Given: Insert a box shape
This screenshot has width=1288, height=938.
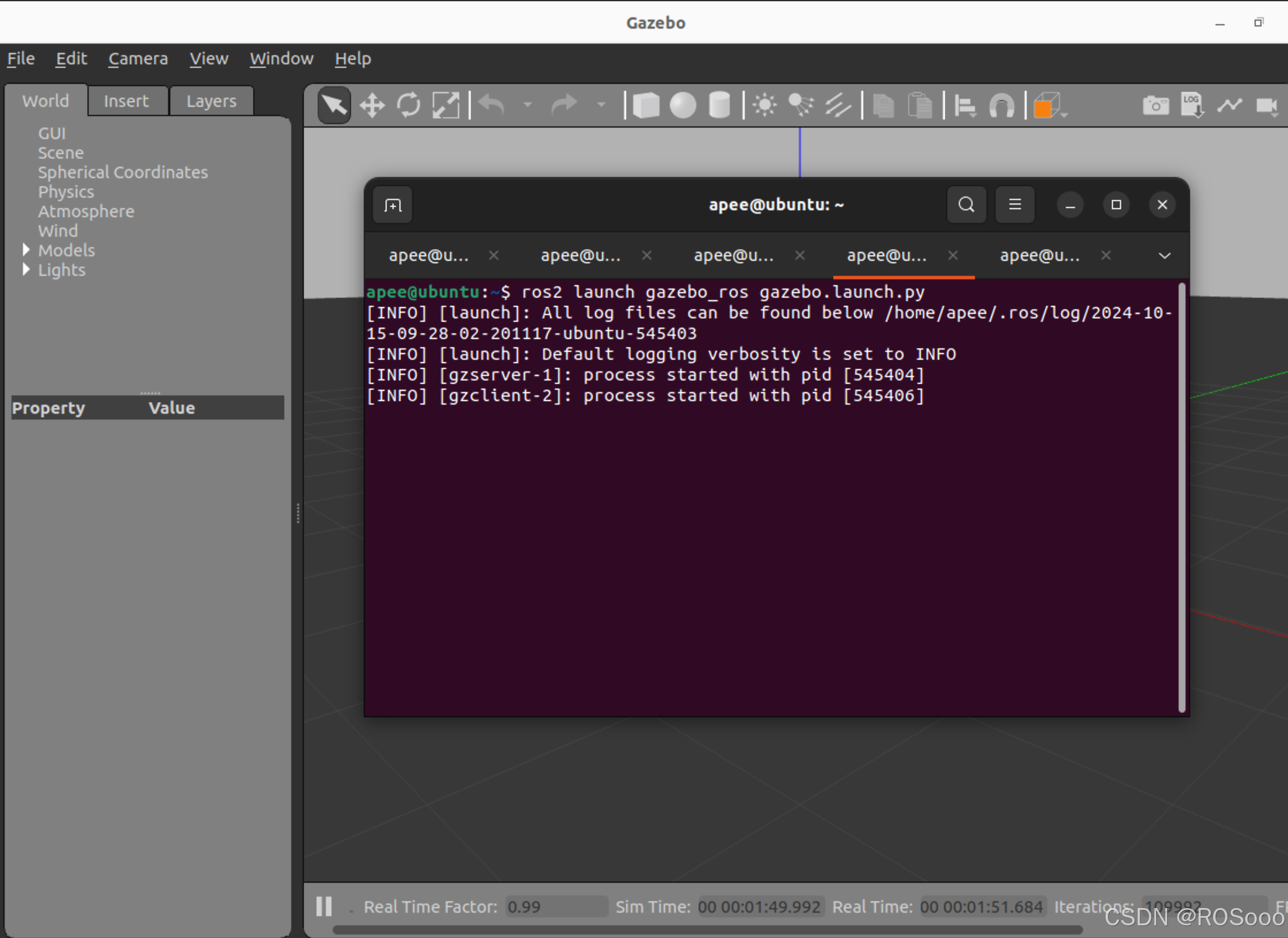Looking at the screenshot, I should (646, 106).
